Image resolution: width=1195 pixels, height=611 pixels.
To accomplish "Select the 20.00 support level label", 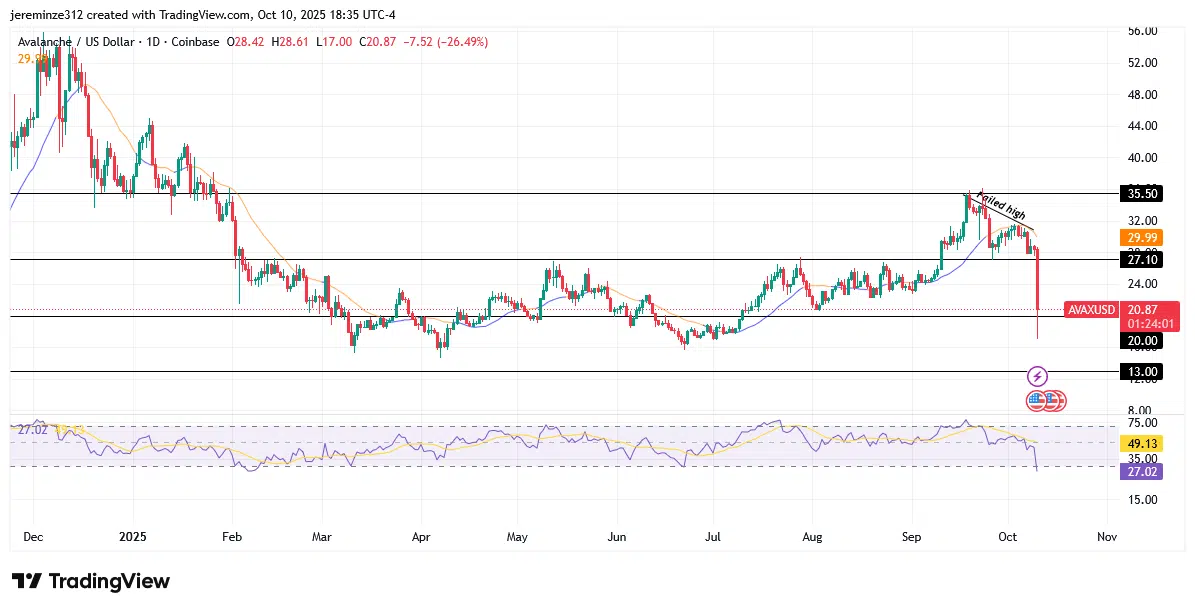I will pos(1142,341).
